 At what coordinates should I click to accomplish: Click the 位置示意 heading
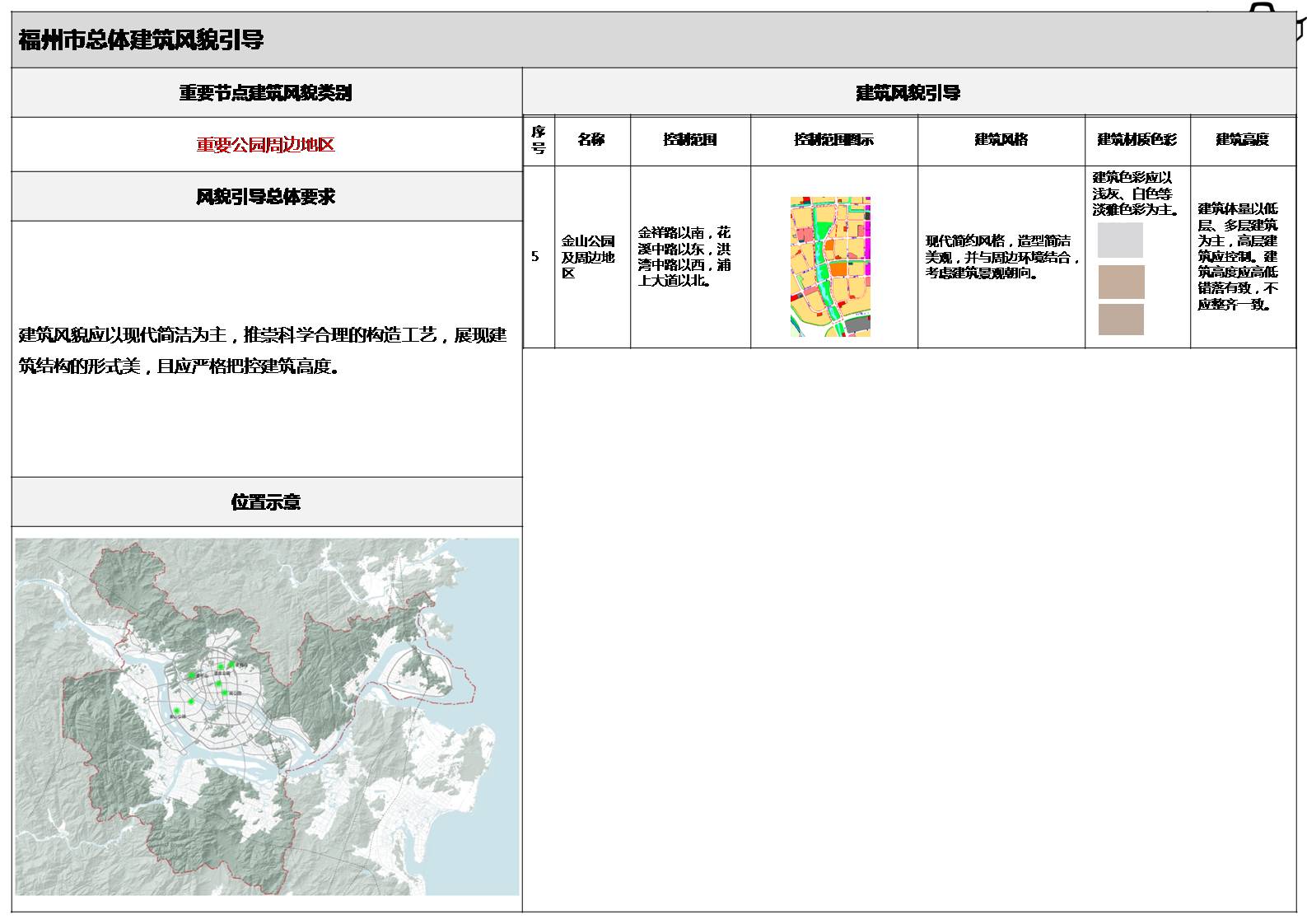coord(266,502)
